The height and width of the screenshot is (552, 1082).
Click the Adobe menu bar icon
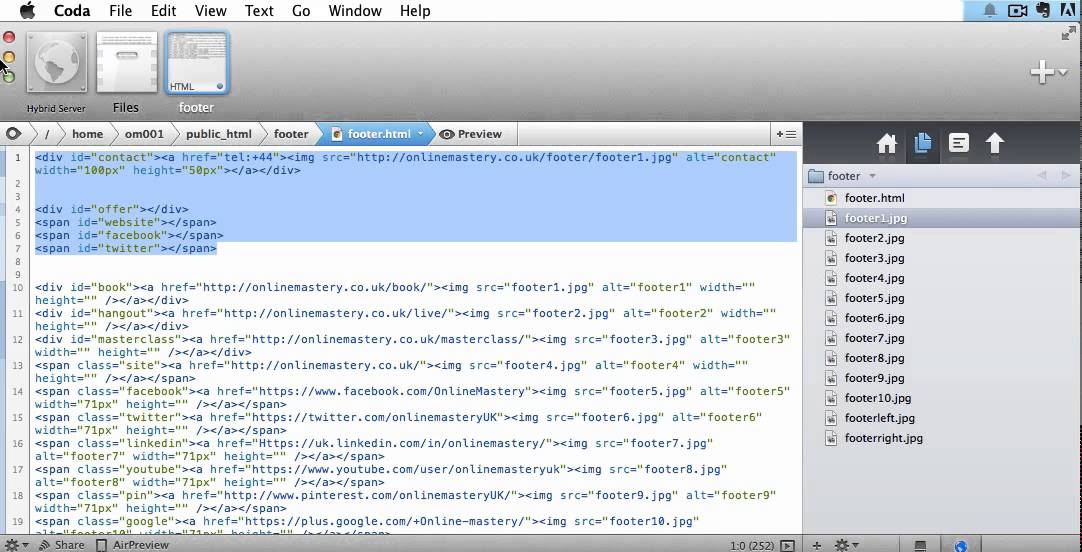1070,10
